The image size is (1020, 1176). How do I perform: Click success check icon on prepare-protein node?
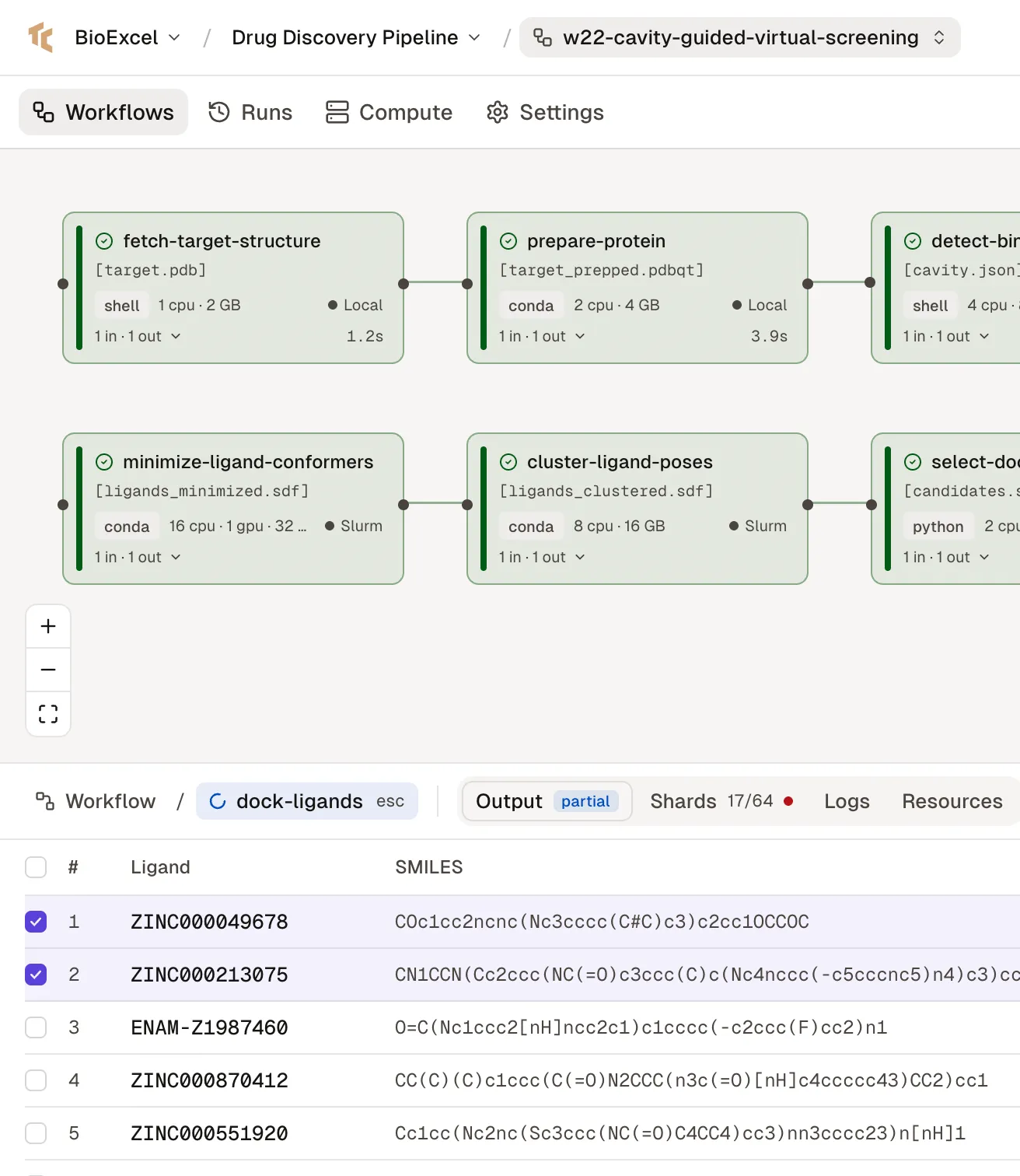click(x=508, y=241)
